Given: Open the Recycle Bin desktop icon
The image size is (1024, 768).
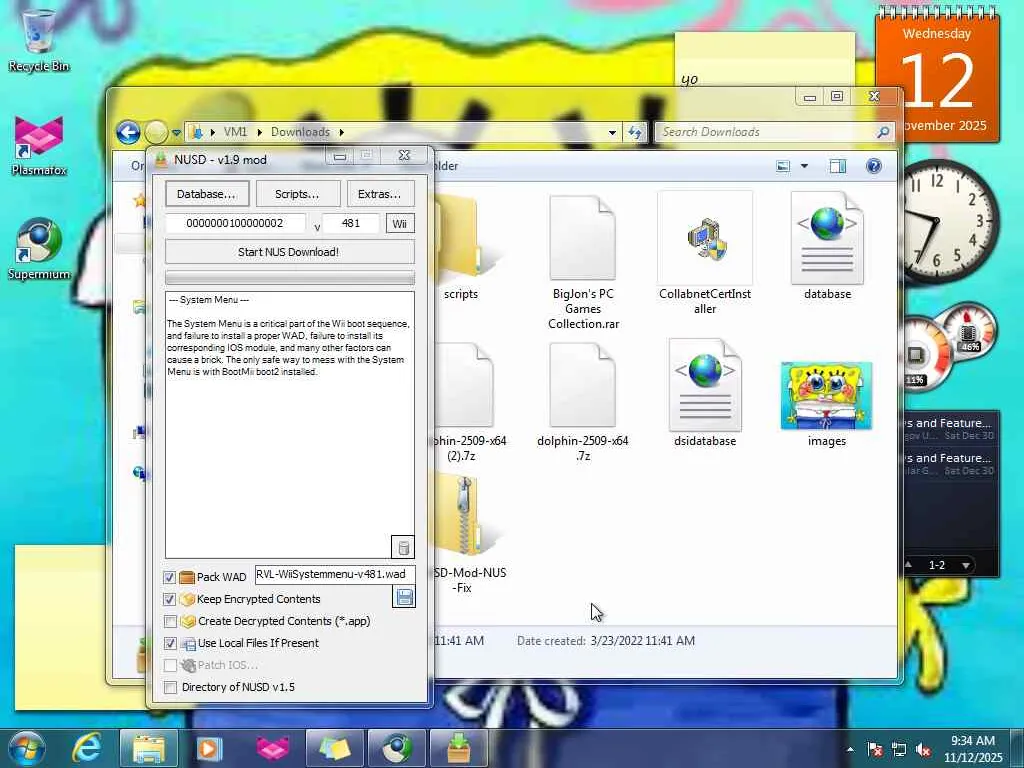Looking at the screenshot, I should coord(39,40).
